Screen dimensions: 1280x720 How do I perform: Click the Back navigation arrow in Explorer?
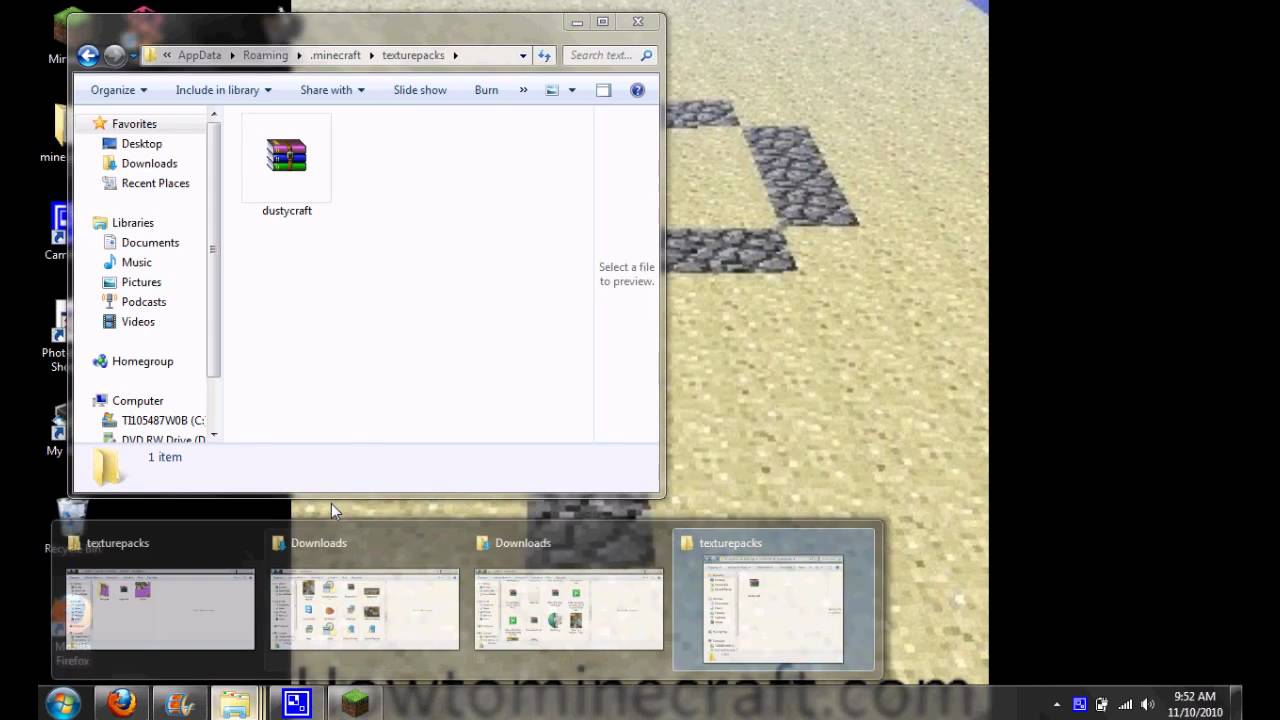(88, 56)
